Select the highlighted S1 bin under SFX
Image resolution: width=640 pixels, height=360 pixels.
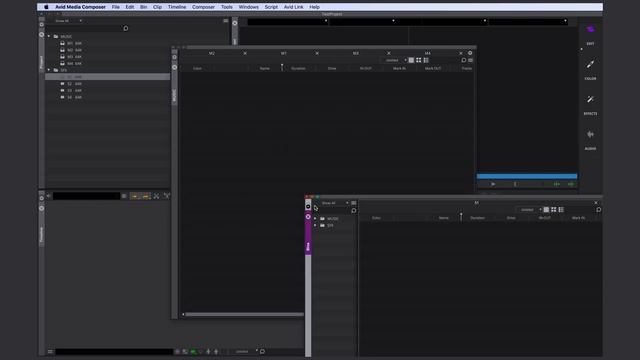pyautogui.click(x=108, y=77)
